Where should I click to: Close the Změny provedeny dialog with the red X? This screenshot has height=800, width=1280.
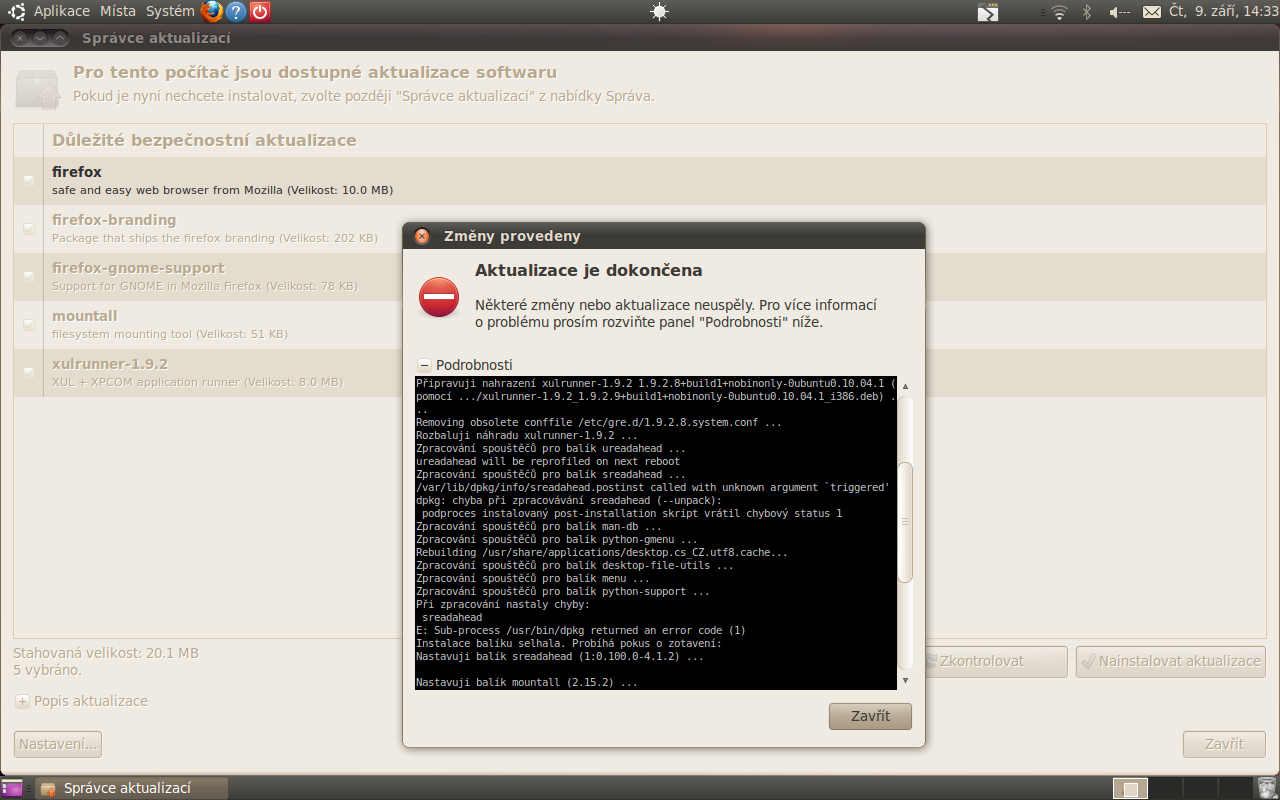coord(422,236)
